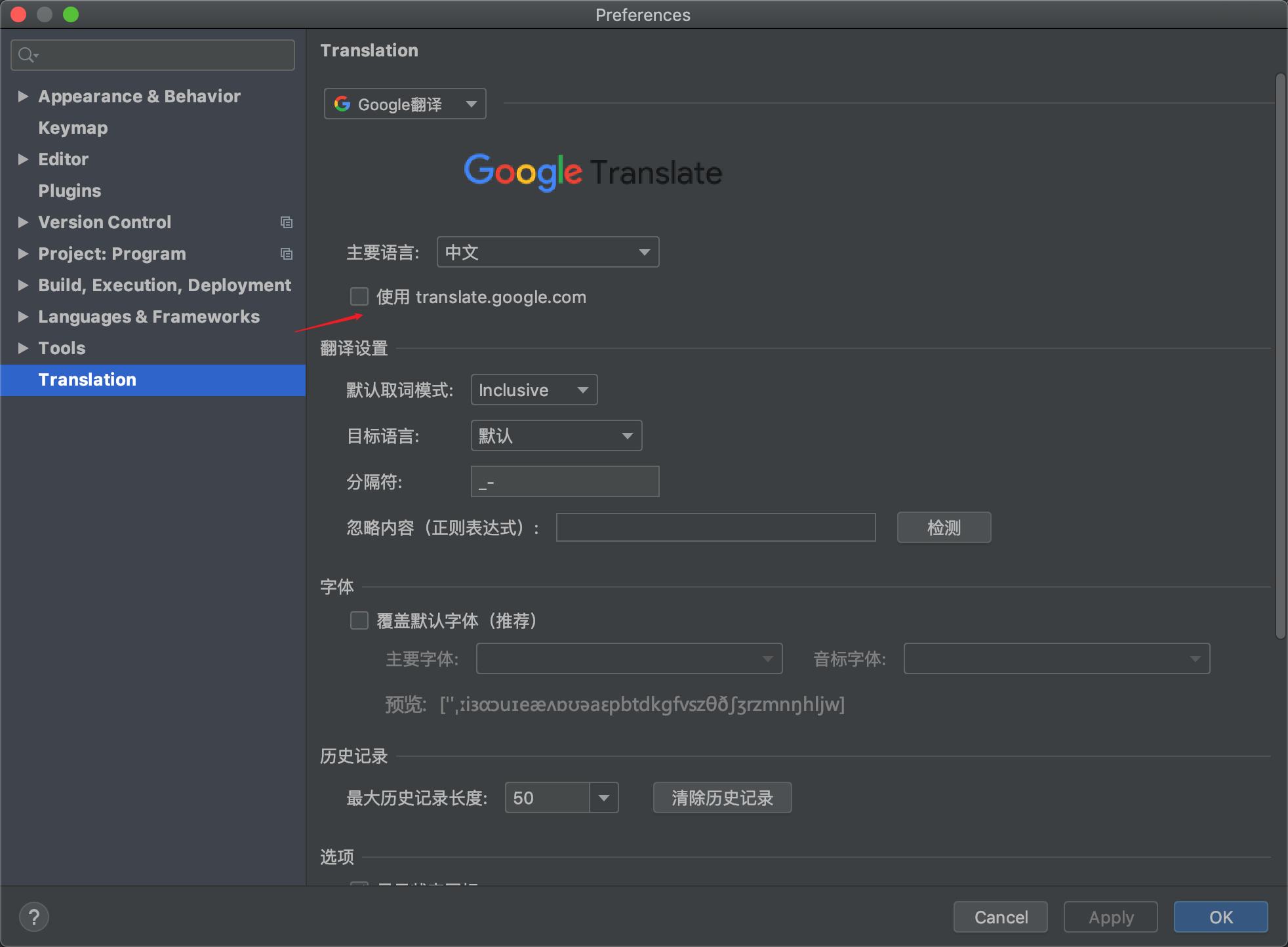Screen dimensions: 1288x947
Task: Open the 最大历史记录长度 50 dropdown arrow
Action: (x=604, y=797)
